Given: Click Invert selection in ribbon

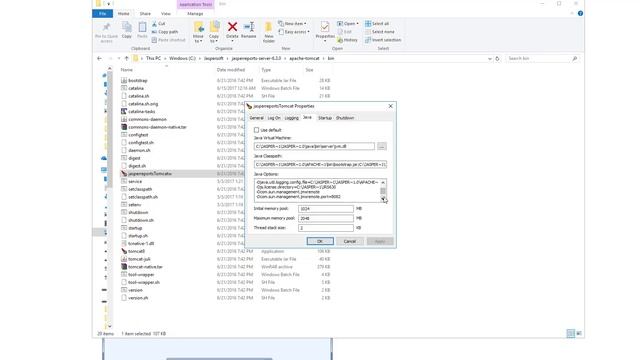Looking at the screenshot, I should click(383, 40).
